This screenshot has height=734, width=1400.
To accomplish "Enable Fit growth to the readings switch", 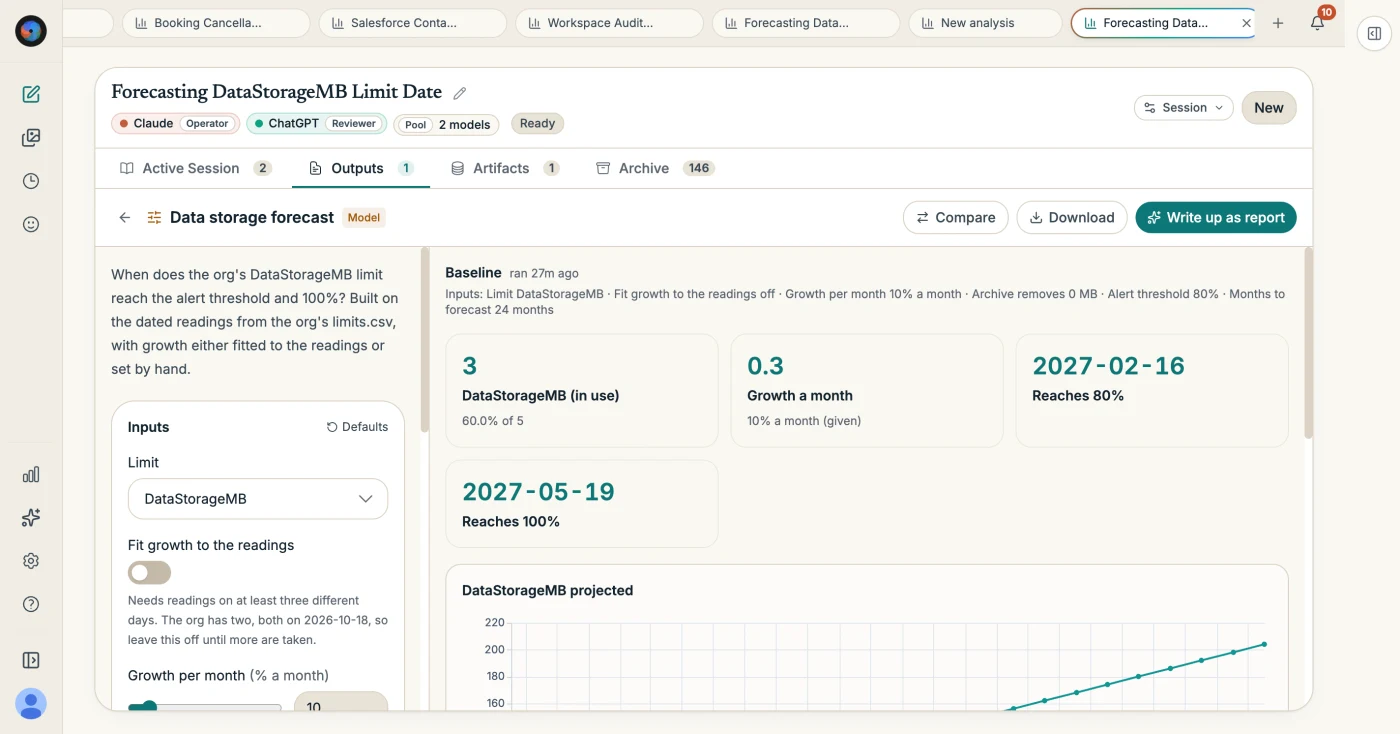I will [149, 573].
